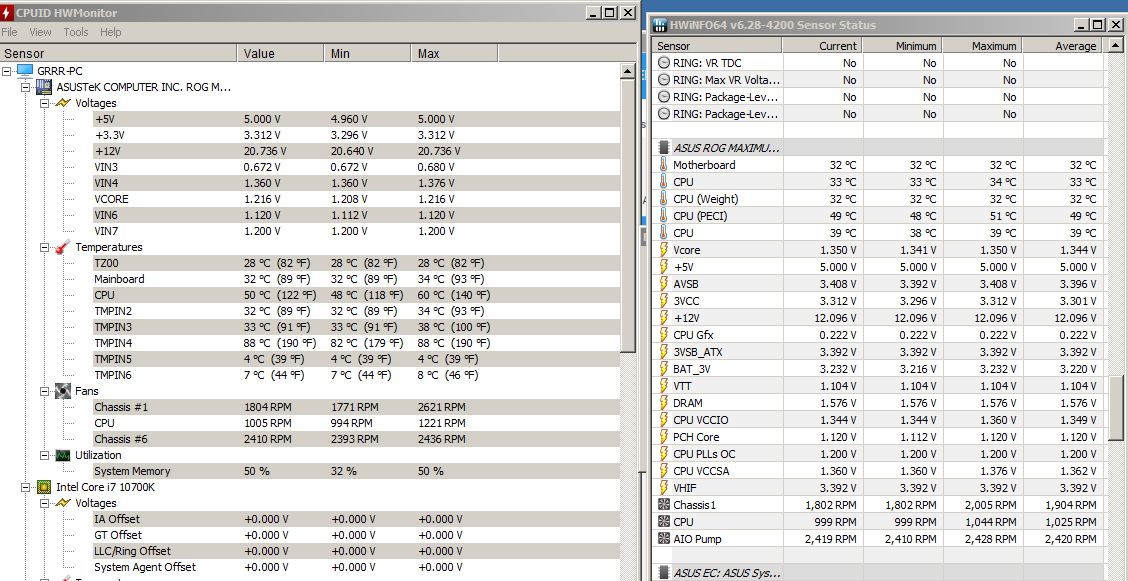Click the lightning icon beside CPU Gfx
1128x581 pixels.
click(x=664, y=334)
